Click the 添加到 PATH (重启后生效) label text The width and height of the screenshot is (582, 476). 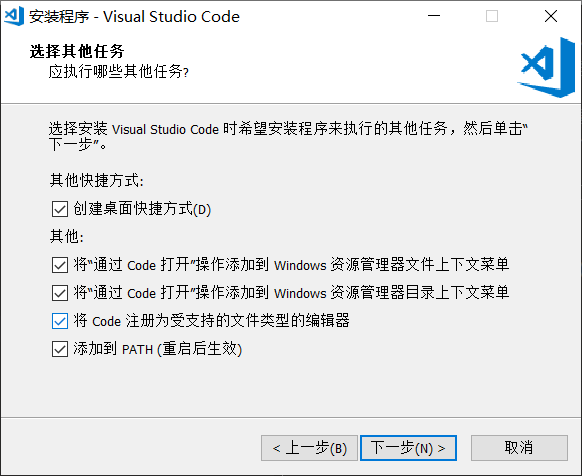point(158,349)
